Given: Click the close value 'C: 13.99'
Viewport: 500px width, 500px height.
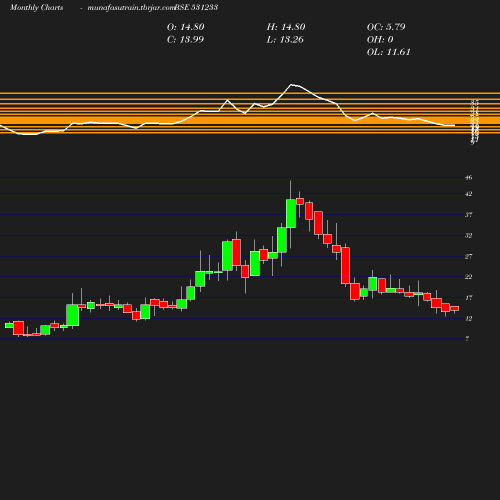Looking at the screenshot, I should [x=185, y=39].
